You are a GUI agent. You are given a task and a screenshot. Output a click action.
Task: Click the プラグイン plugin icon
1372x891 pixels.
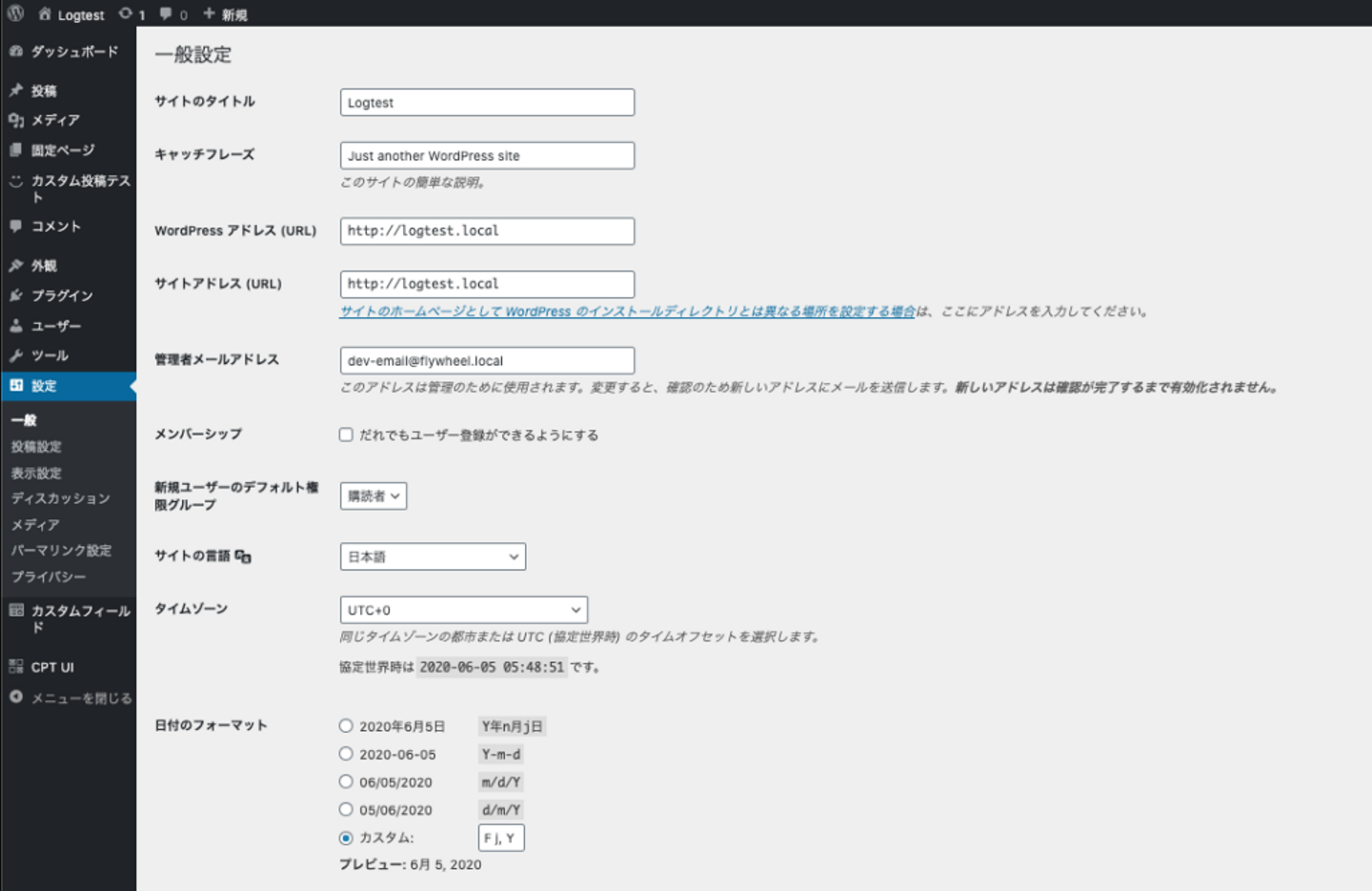pos(16,295)
